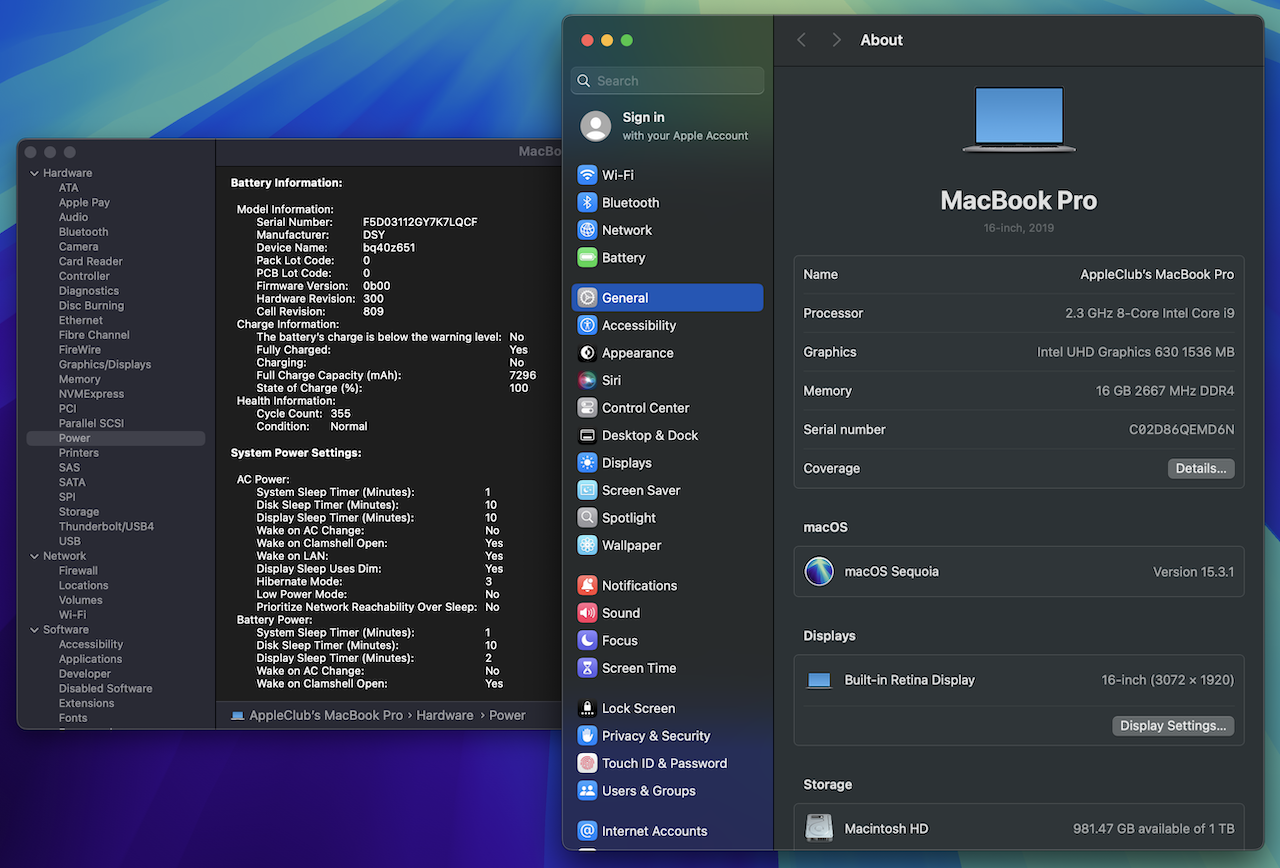Go forward with the right chevron
This screenshot has height=868, width=1280.
coord(837,40)
